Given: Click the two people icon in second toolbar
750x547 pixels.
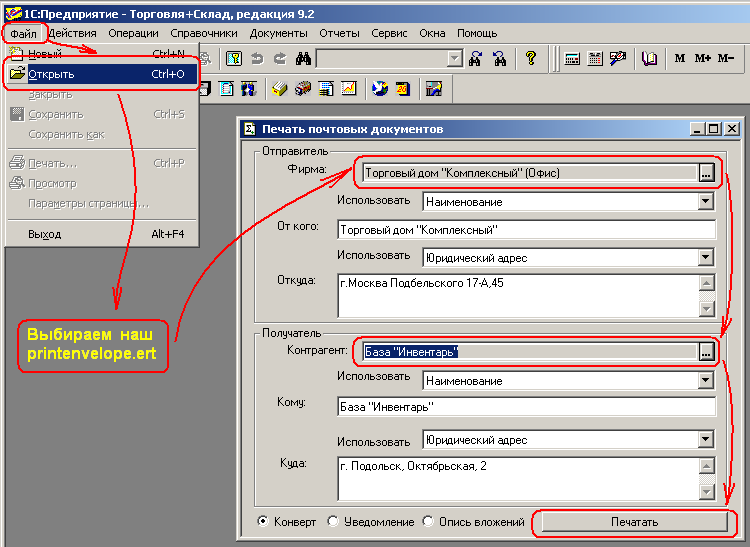Looking at the screenshot, I should click(249, 88).
